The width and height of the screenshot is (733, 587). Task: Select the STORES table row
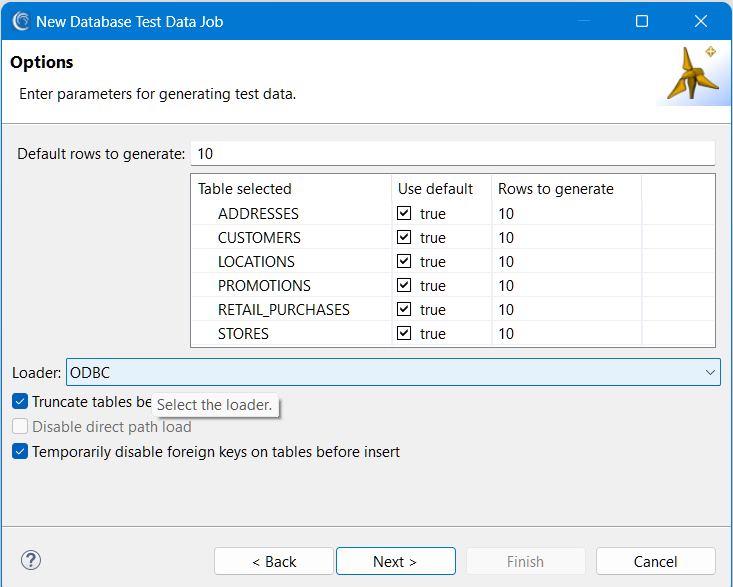(453, 333)
